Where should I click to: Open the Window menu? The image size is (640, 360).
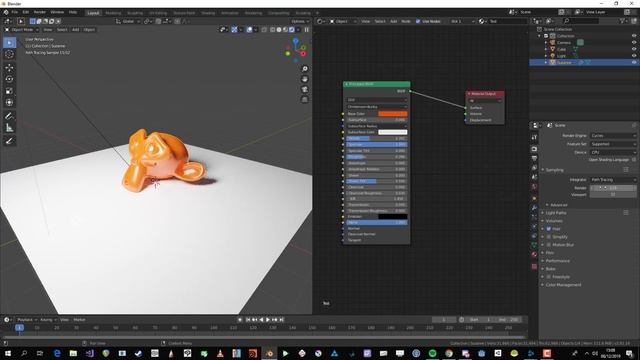(57, 12)
